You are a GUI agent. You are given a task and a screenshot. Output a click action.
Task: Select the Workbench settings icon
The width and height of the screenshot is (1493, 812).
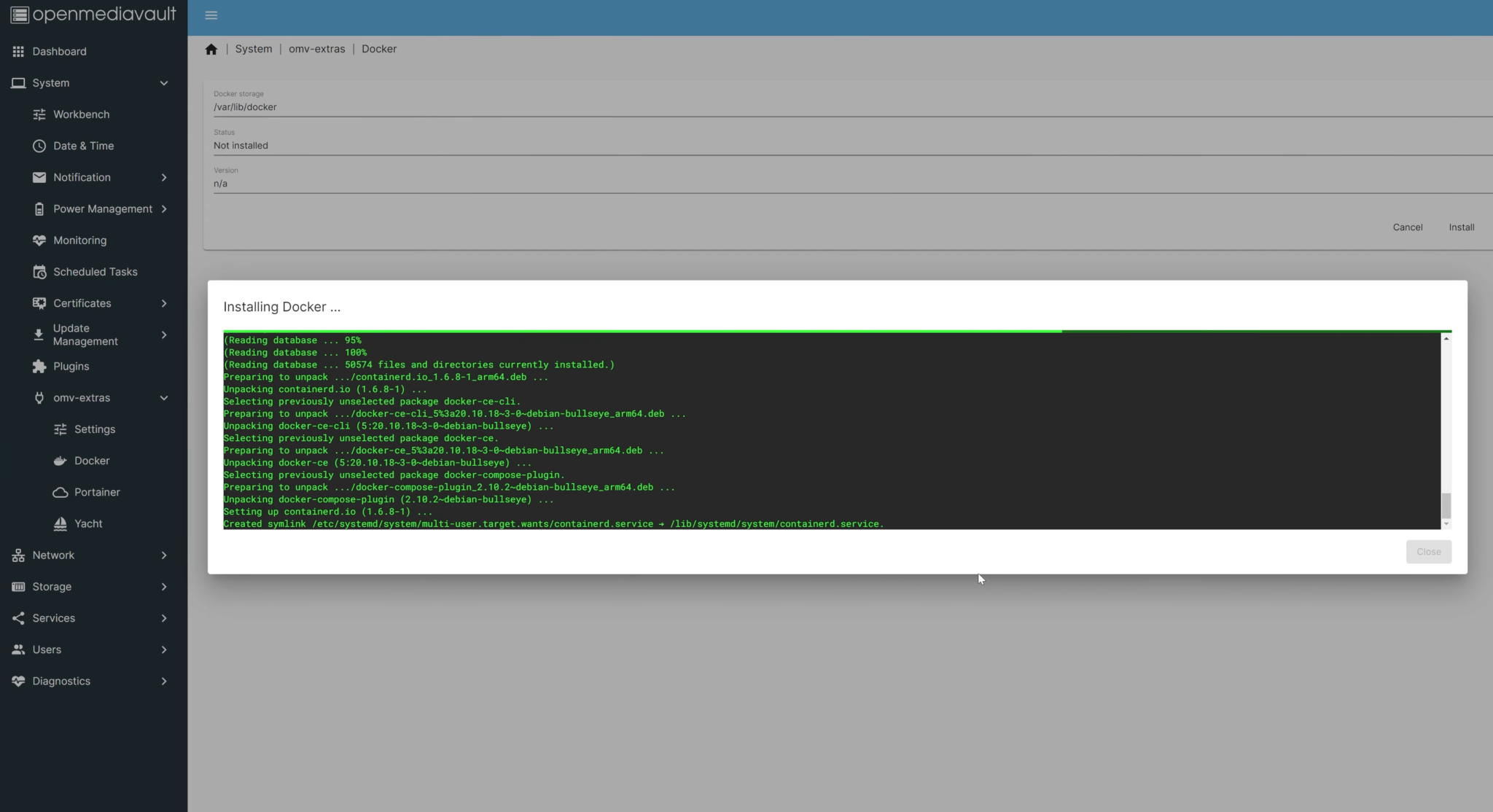[x=39, y=114]
